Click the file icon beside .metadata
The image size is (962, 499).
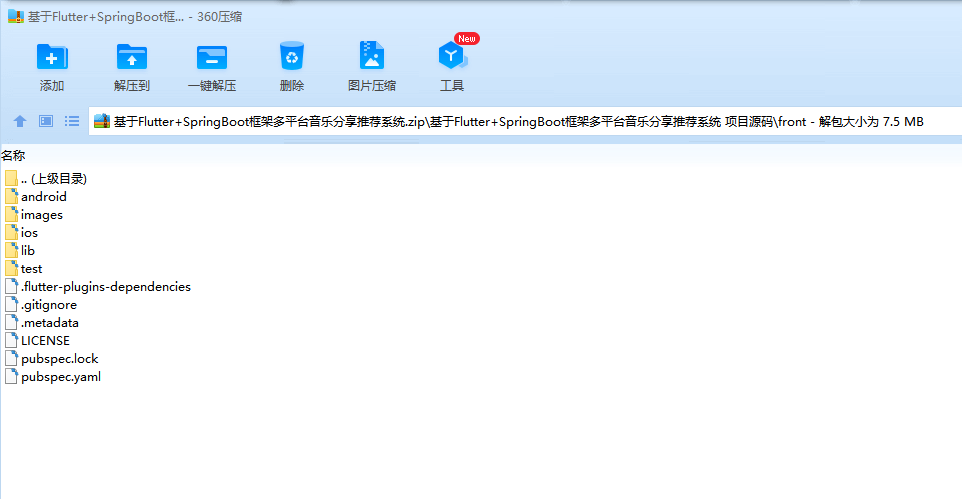coord(11,323)
